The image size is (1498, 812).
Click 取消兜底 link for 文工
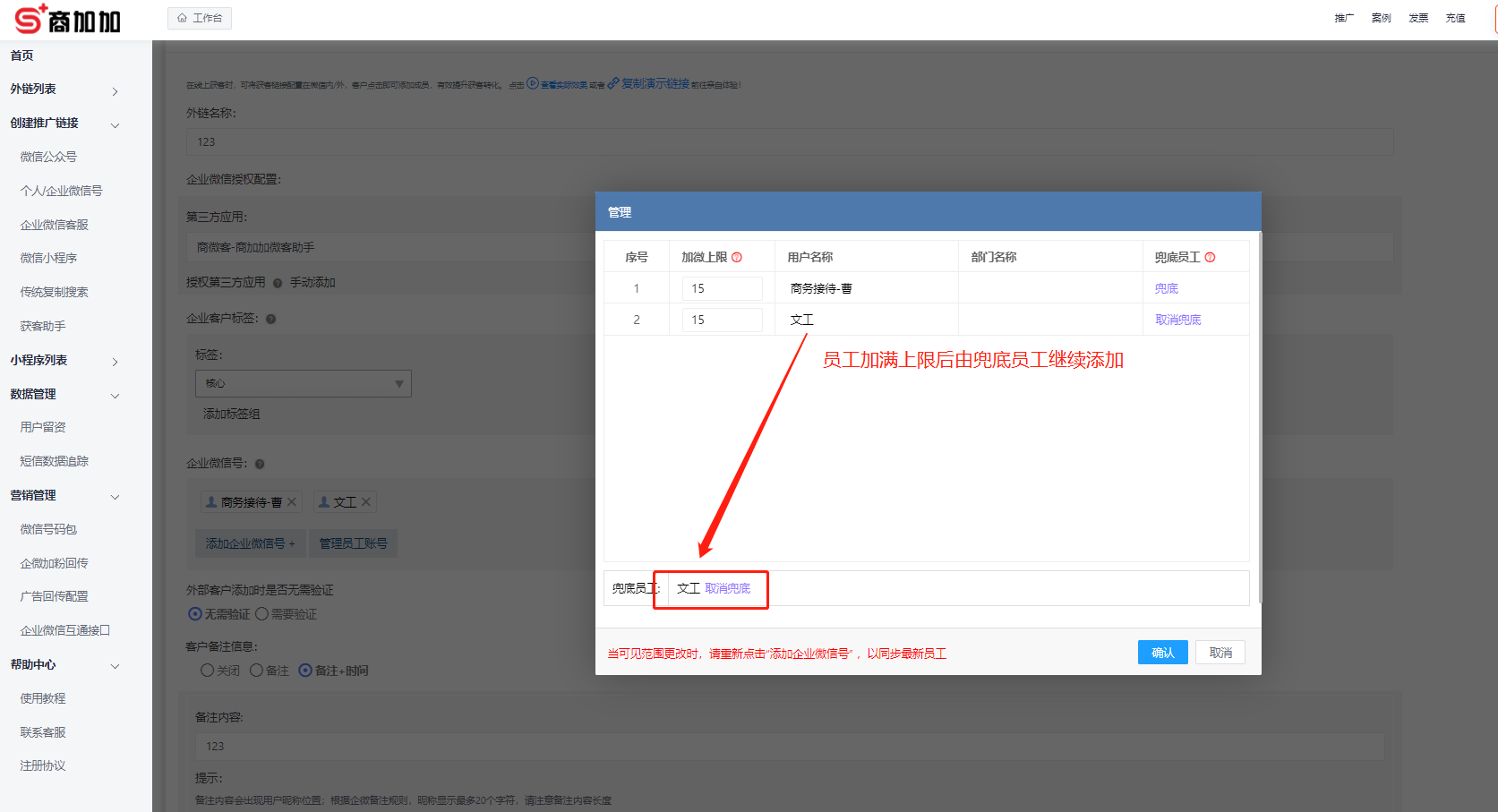click(x=1177, y=319)
